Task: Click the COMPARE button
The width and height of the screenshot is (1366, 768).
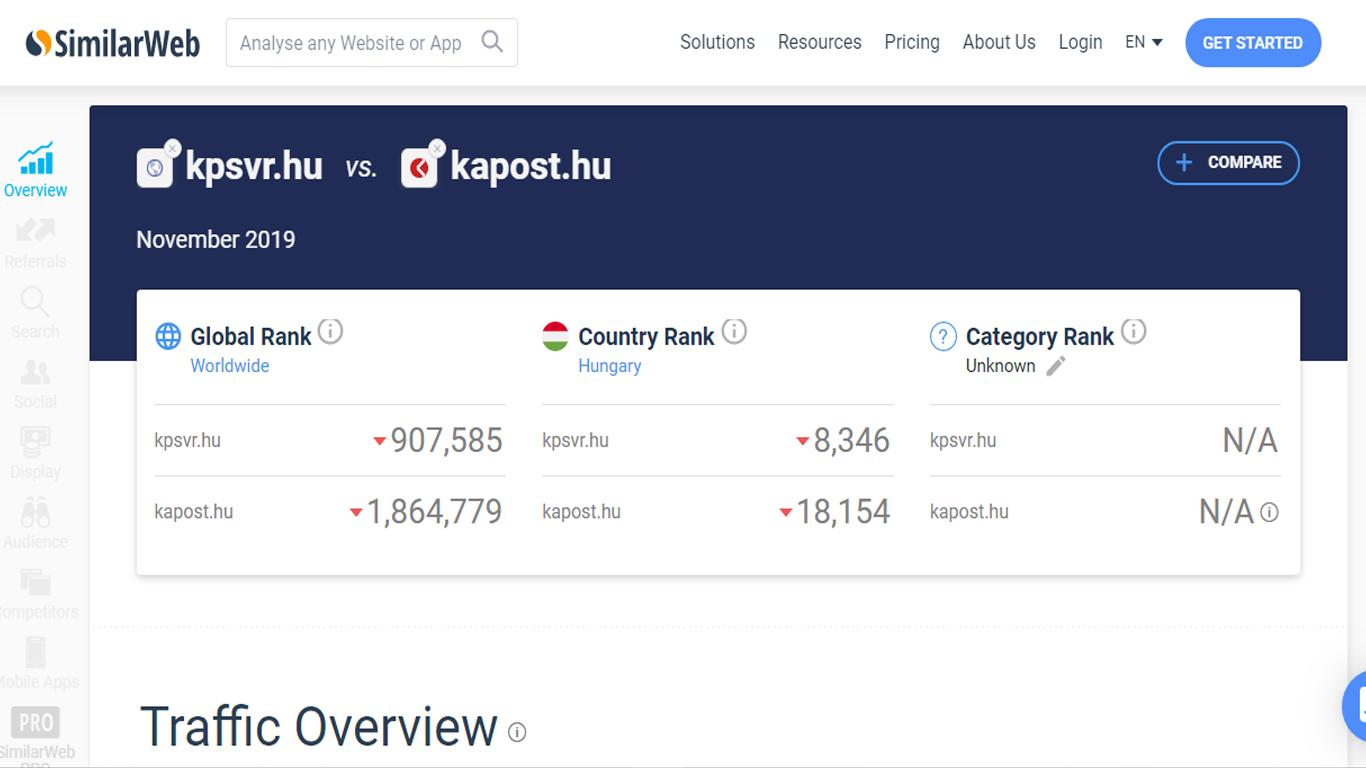Action: tap(1229, 163)
